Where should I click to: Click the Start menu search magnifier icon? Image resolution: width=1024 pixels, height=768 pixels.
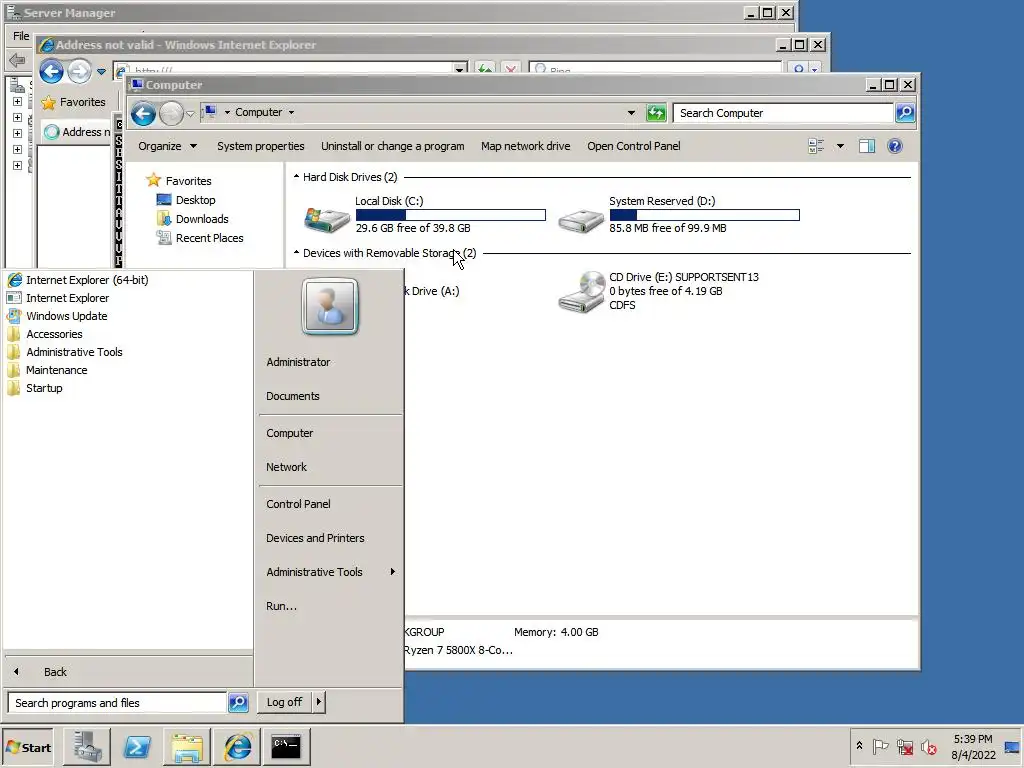tap(238, 703)
